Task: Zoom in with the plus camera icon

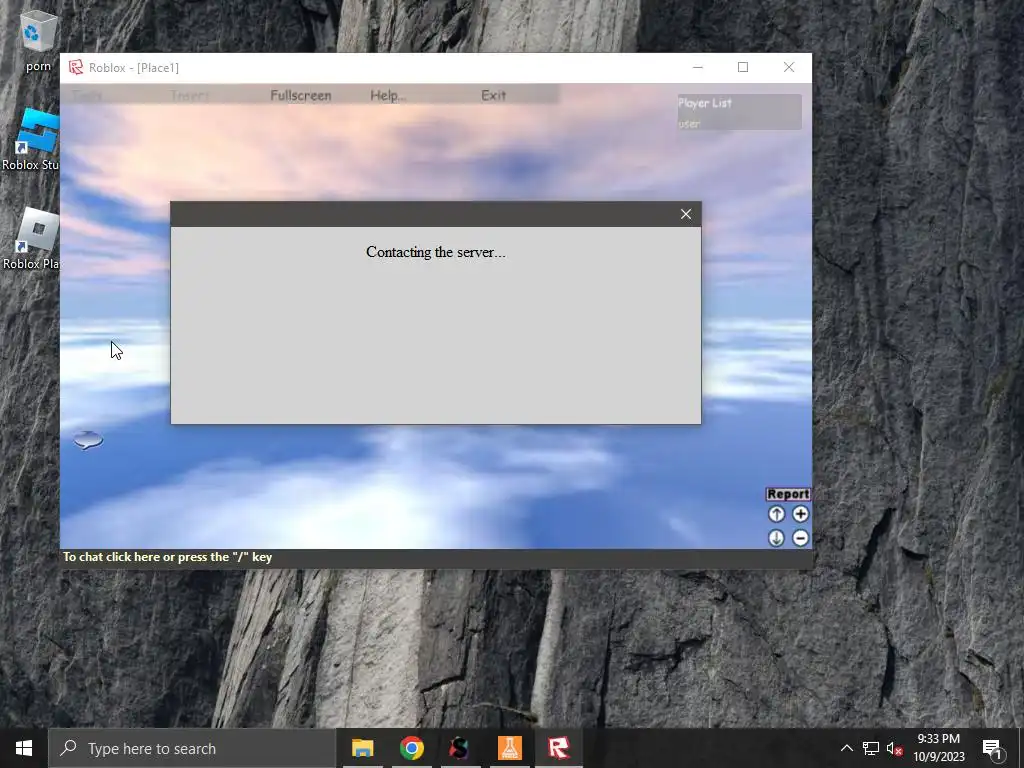Action: pos(801,514)
